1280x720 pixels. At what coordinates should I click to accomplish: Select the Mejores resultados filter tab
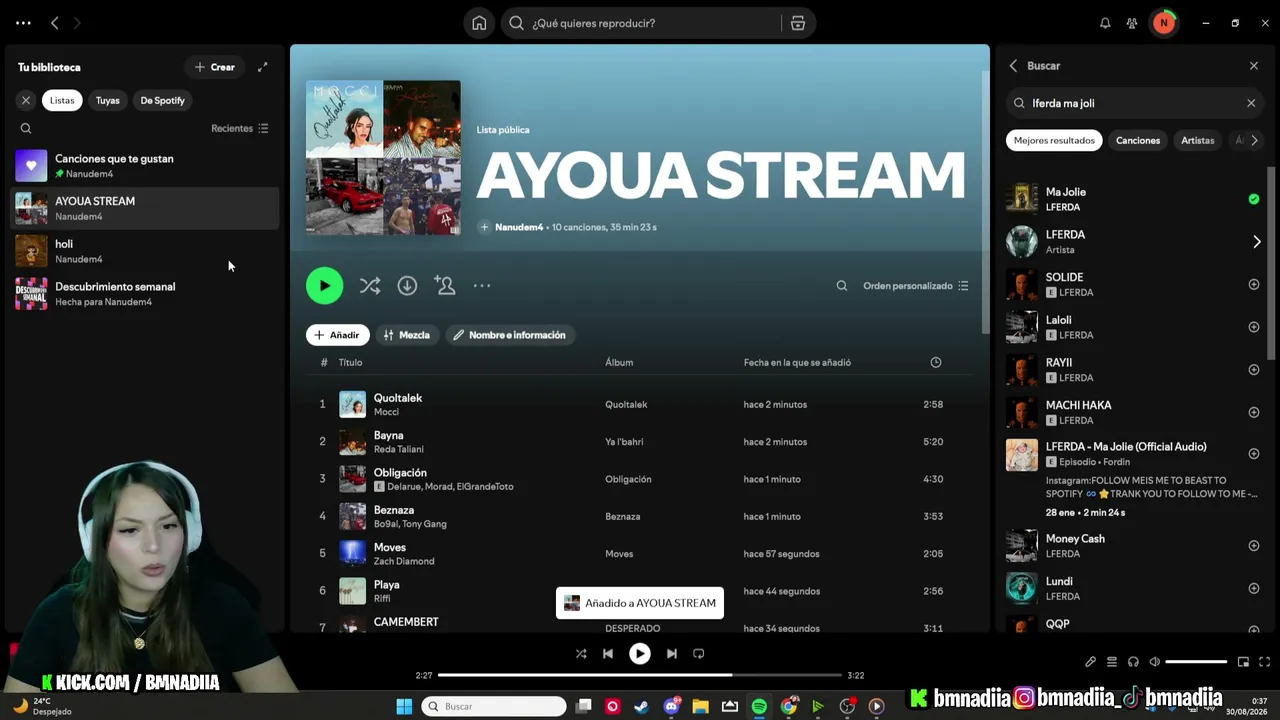click(1054, 141)
